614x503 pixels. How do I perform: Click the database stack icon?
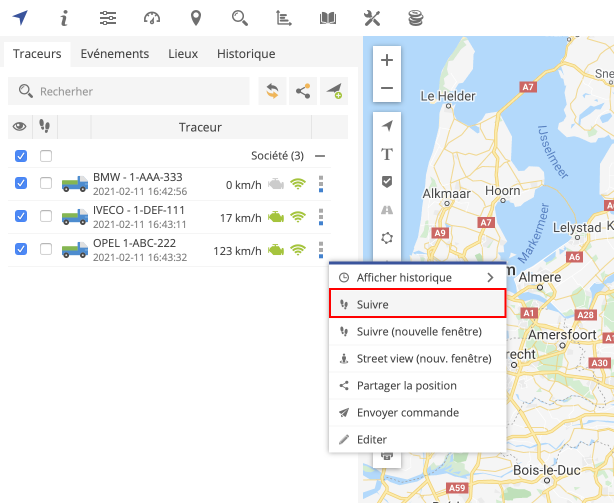tap(416, 17)
